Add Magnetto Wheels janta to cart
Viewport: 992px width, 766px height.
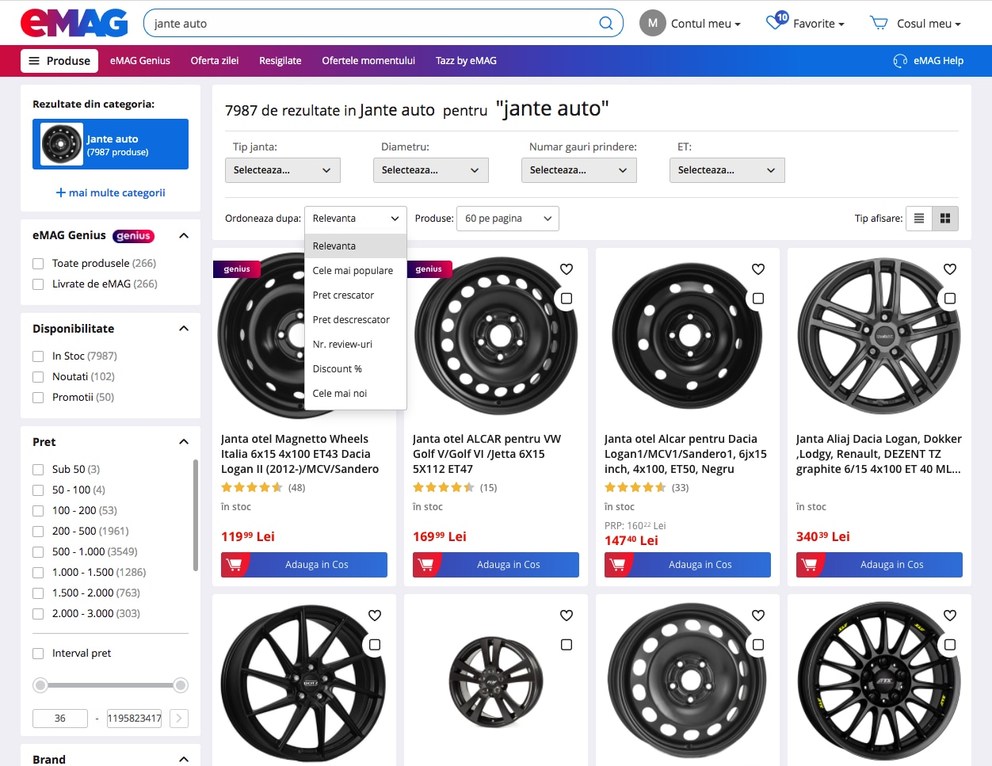(x=304, y=565)
